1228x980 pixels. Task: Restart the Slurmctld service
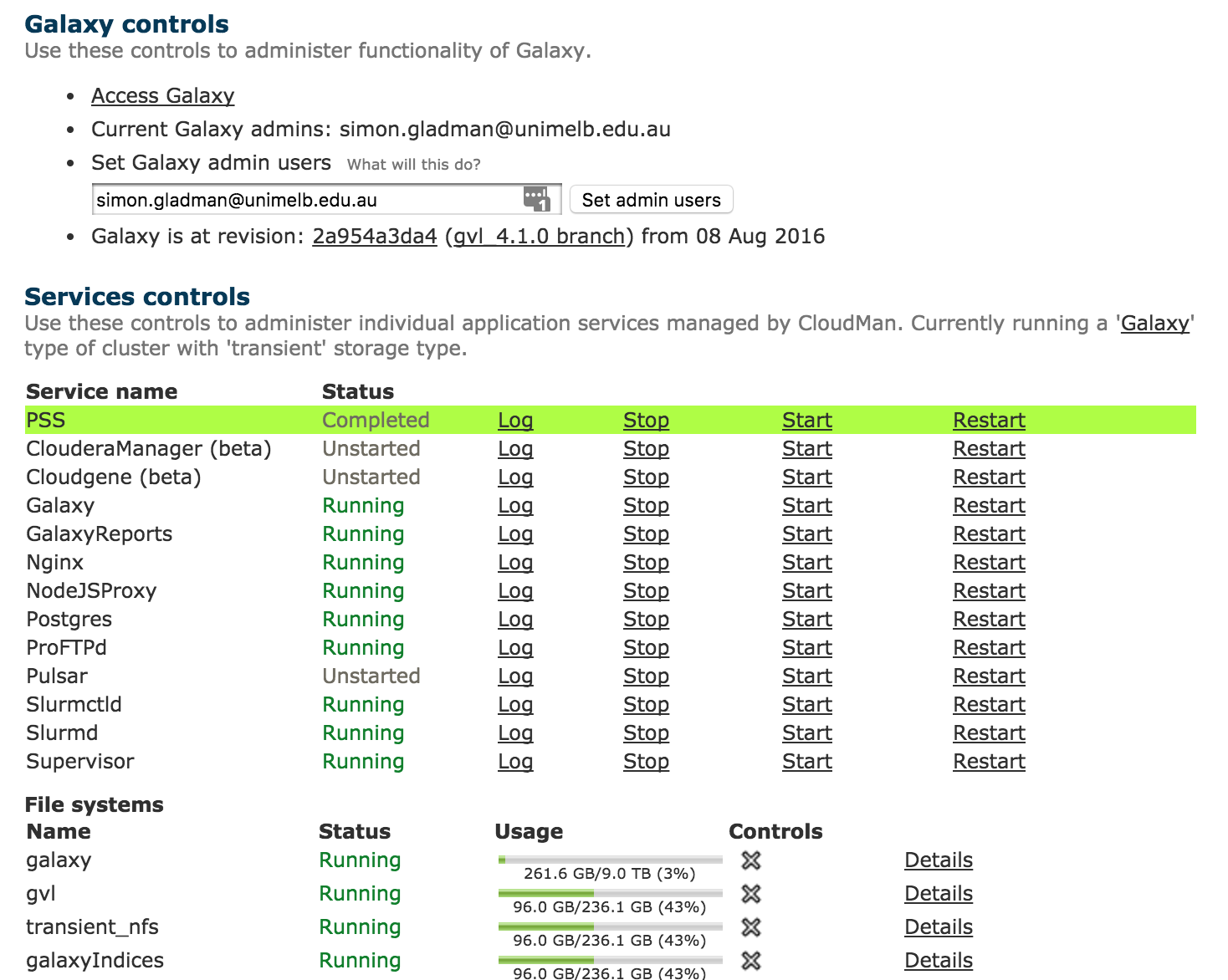[990, 705]
